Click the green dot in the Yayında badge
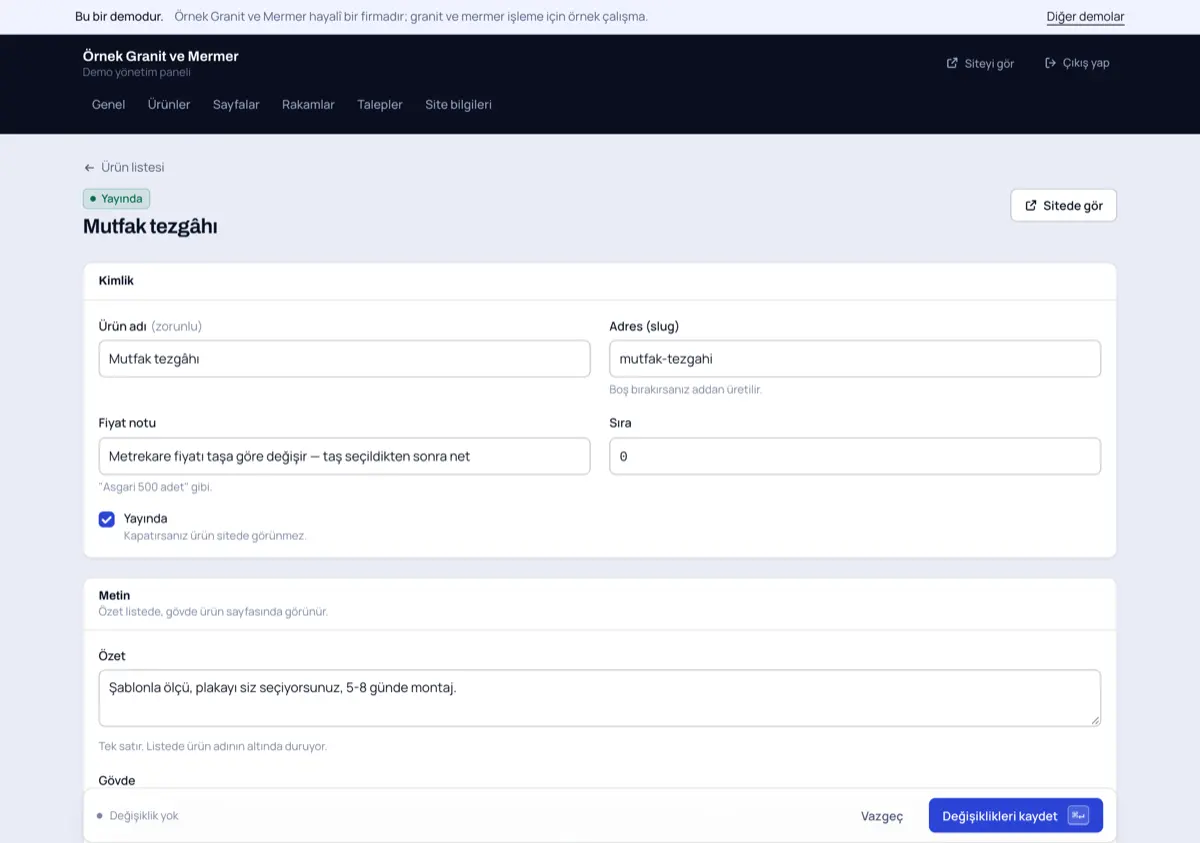This screenshot has height=843, width=1200. click(x=93, y=199)
